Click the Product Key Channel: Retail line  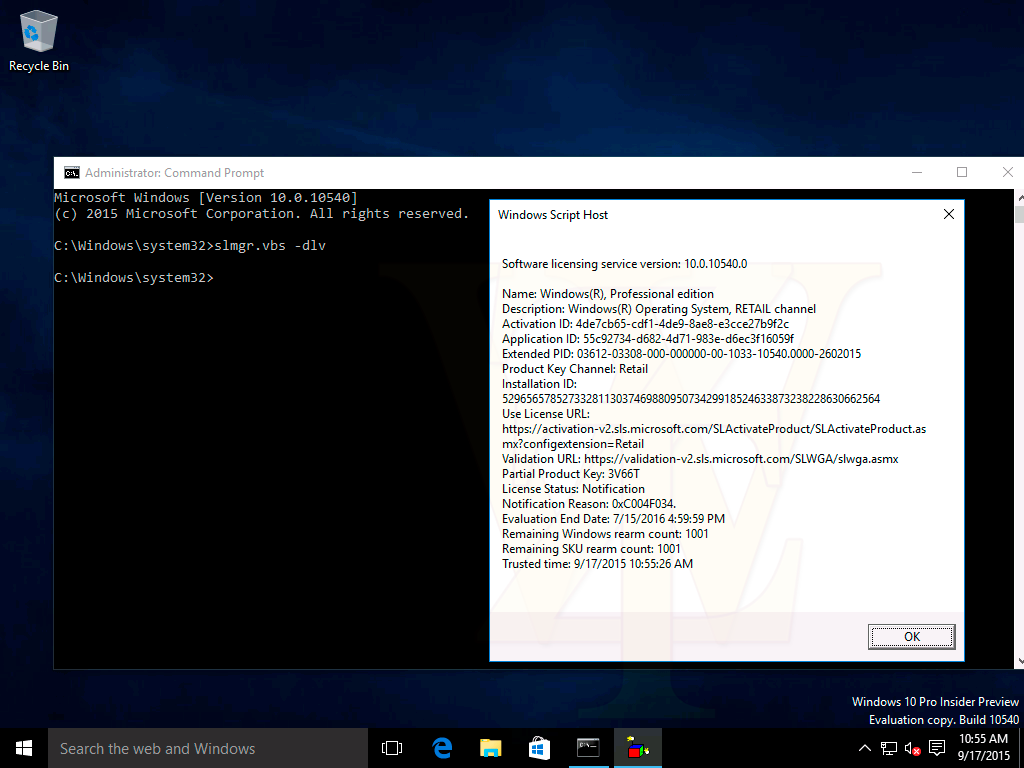[575, 368]
